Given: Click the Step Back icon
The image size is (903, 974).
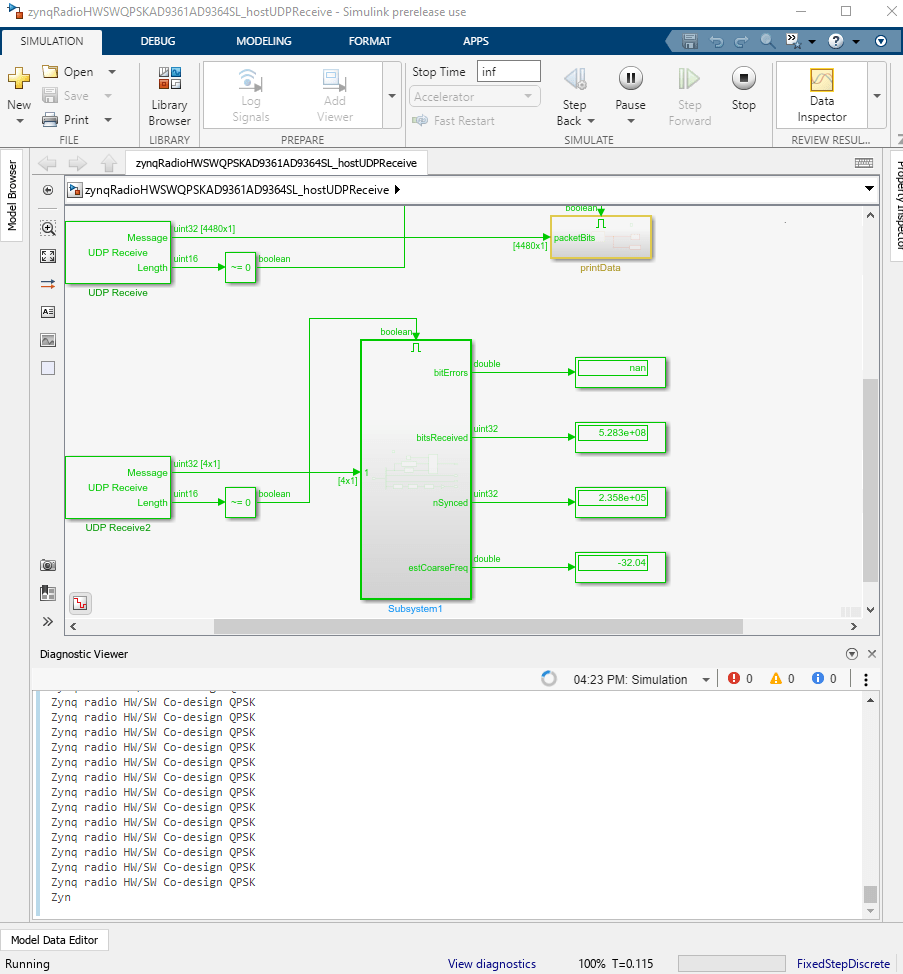Looking at the screenshot, I should 574,80.
